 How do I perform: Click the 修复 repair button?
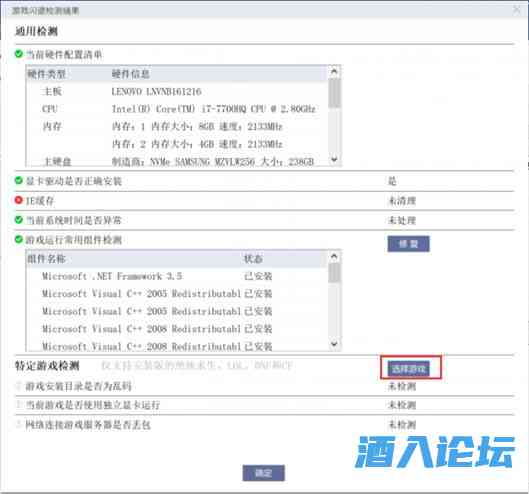[x=409, y=244]
